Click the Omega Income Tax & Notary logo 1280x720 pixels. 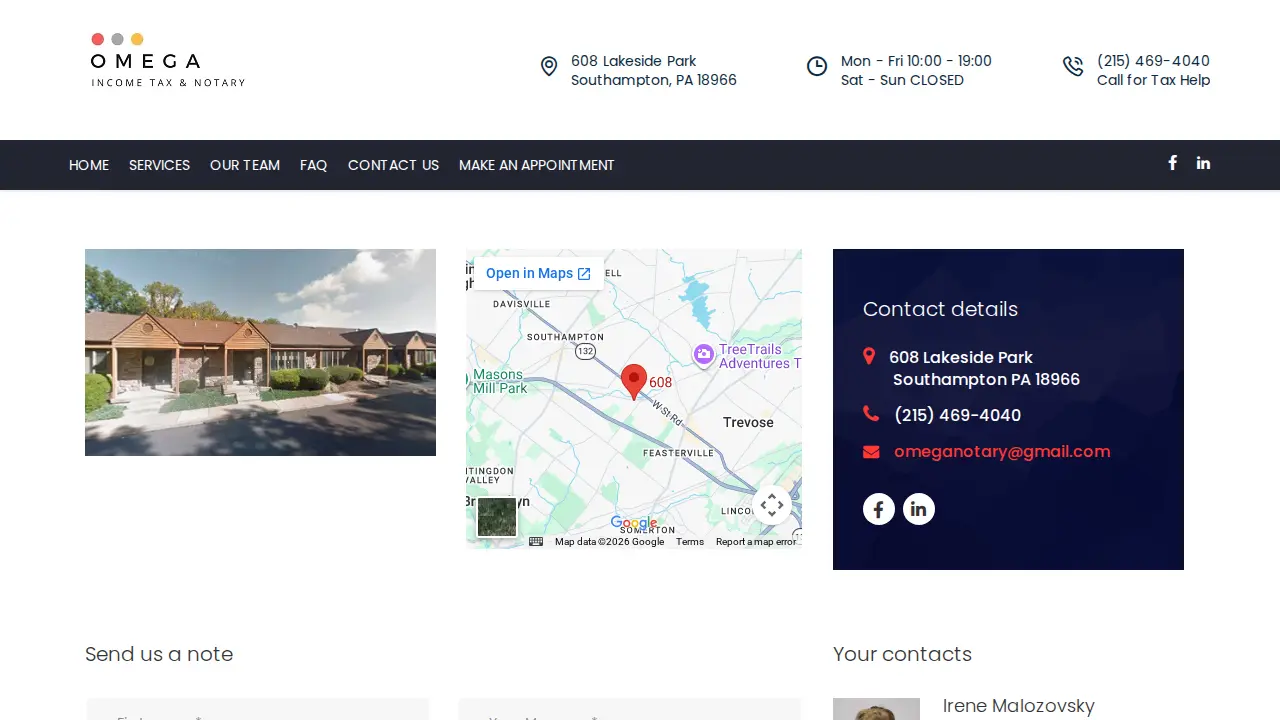(168, 60)
